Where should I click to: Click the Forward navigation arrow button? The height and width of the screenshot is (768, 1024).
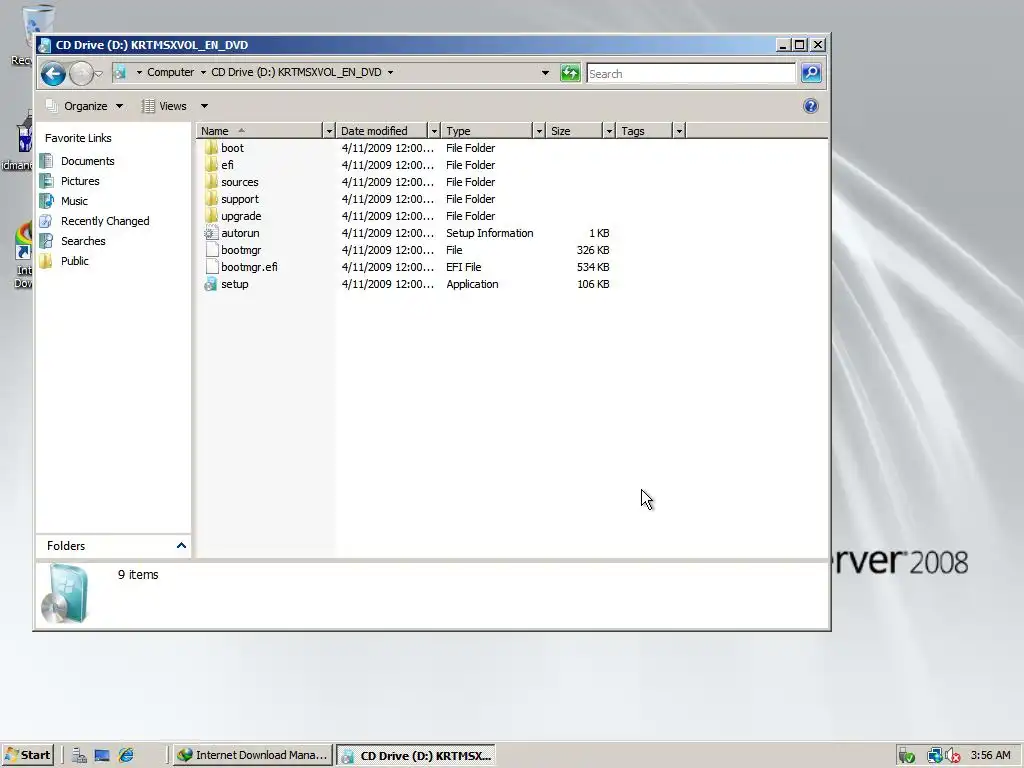pyautogui.click(x=82, y=74)
